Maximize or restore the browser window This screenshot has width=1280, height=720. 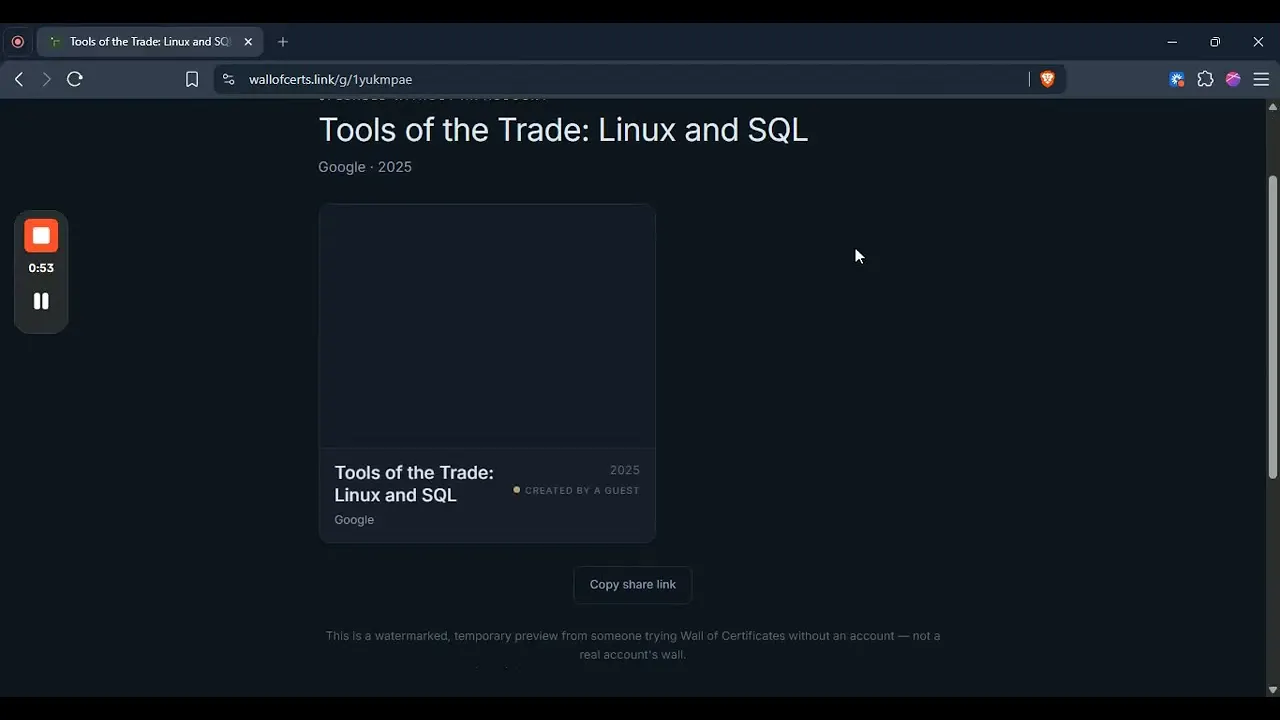click(1215, 42)
